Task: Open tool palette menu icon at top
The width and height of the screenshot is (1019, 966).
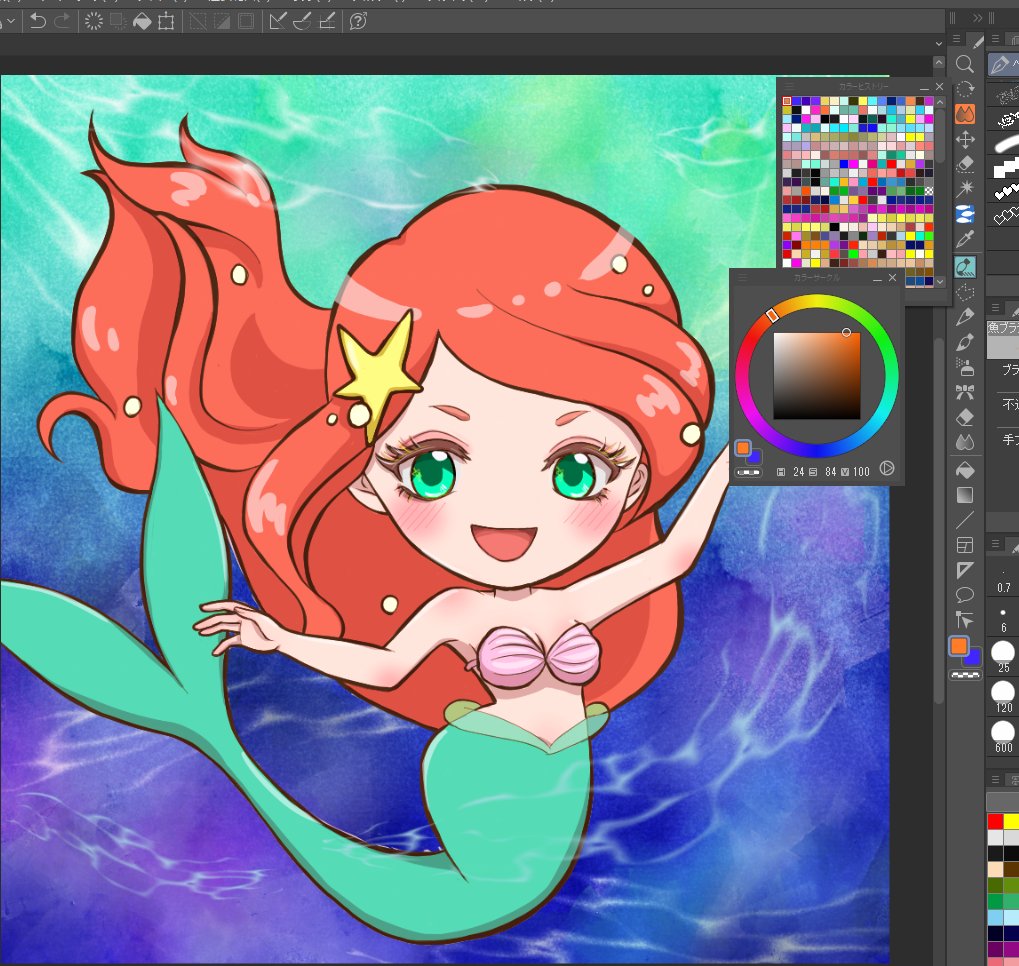Action: pyautogui.click(x=957, y=39)
